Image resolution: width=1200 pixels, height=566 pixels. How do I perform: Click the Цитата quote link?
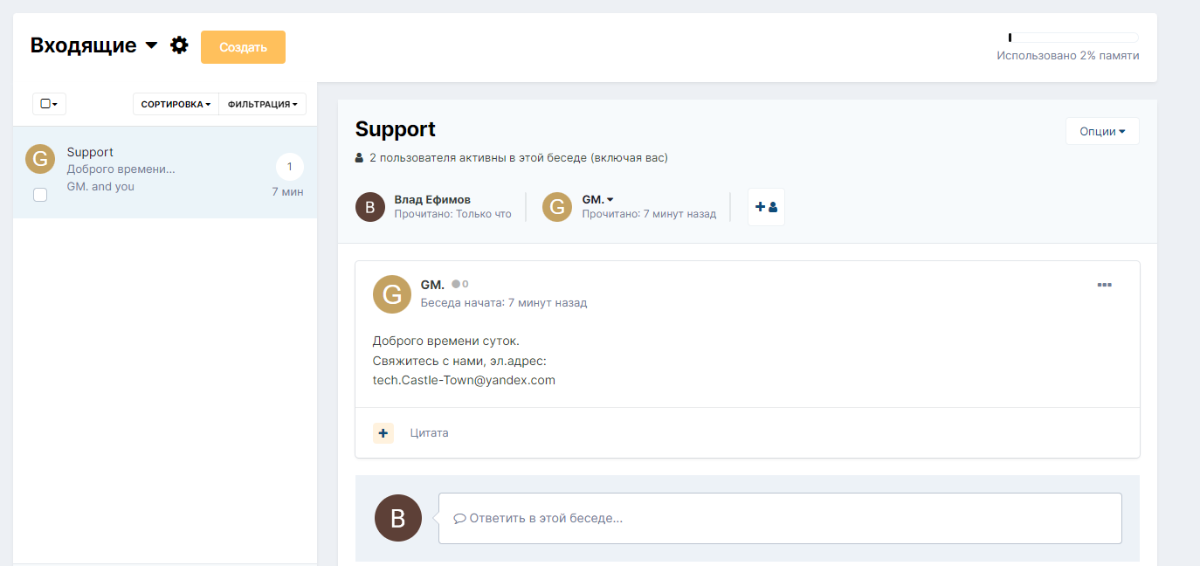coord(429,433)
